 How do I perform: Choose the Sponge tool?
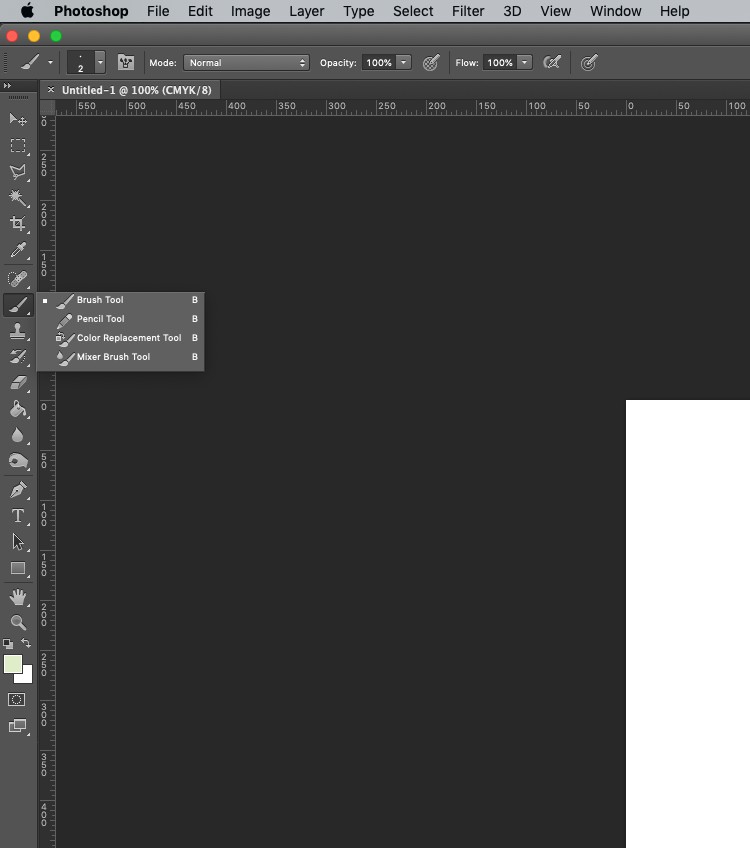click(x=18, y=461)
